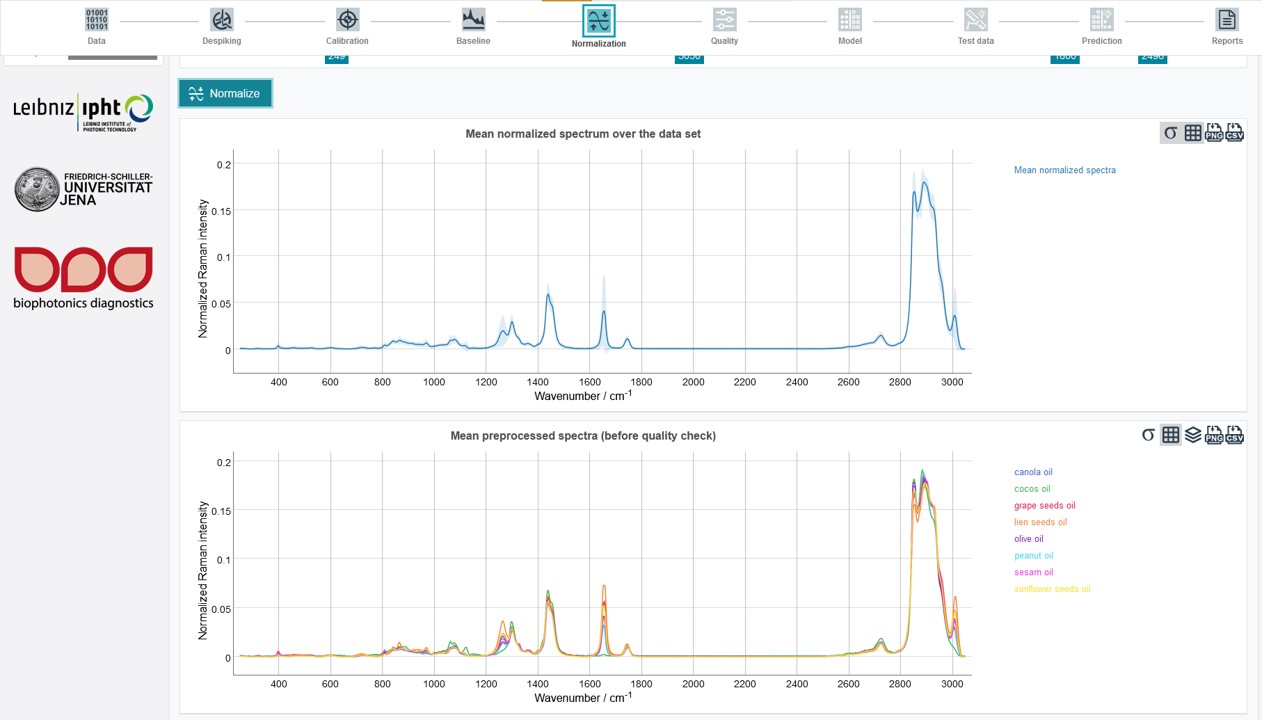The height and width of the screenshot is (720, 1262).
Task: Toggle olive oil legend entry
Action: pyautogui.click(x=1029, y=539)
